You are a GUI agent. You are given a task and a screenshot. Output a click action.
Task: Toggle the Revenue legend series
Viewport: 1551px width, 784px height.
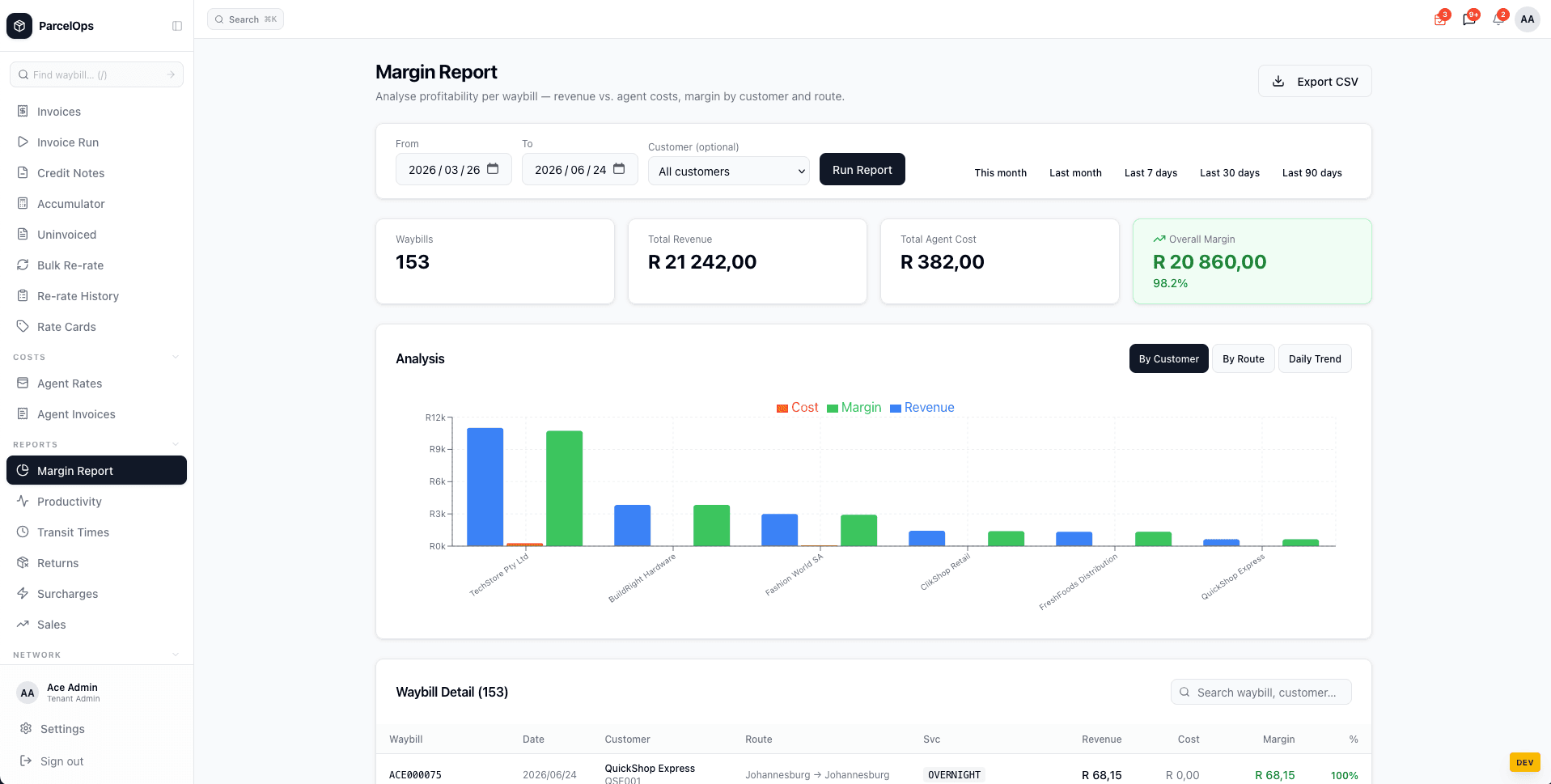(x=922, y=407)
